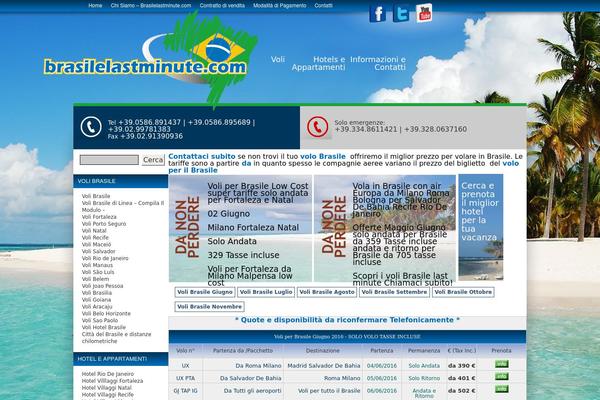Image resolution: width=600 pixels, height=400 pixels.
Task: Open Hotel Rio De Janeiro sidebar link
Action: click(108, 374)
